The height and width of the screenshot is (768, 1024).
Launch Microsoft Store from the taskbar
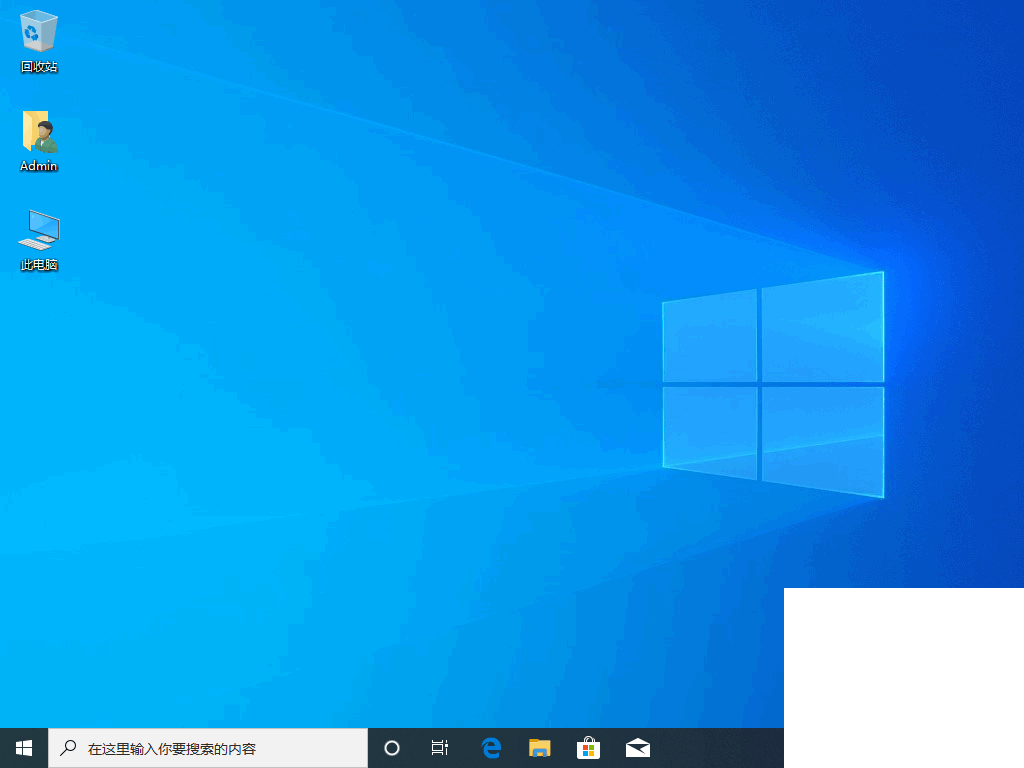click(589, 748)
